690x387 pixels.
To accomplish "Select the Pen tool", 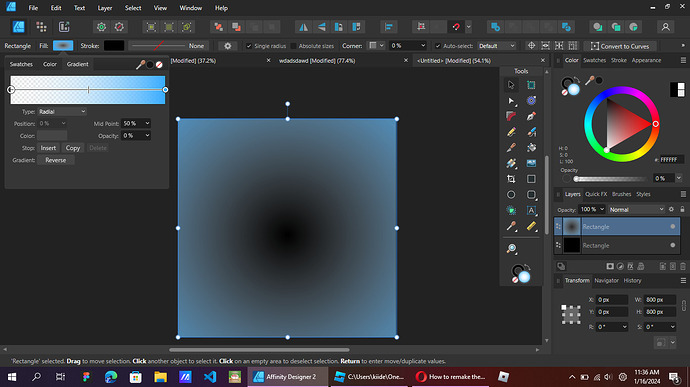I will click(531, 116).
